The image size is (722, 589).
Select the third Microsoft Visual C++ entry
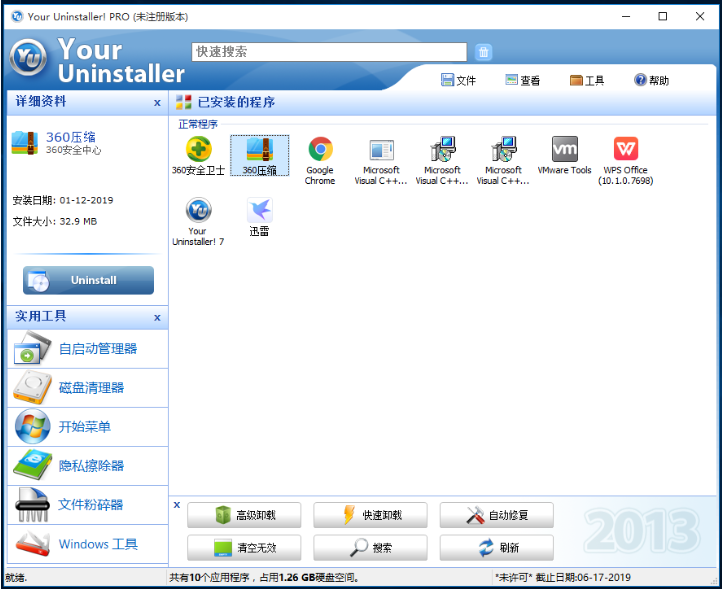click(x=503, y=161)
